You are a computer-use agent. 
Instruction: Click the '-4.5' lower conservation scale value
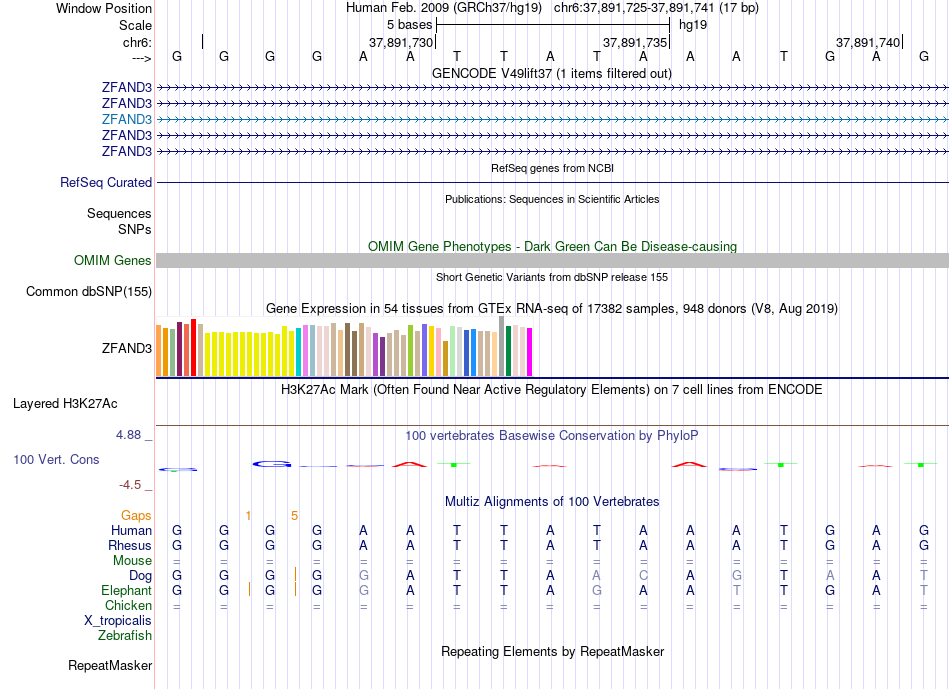[x=130, y=485]
